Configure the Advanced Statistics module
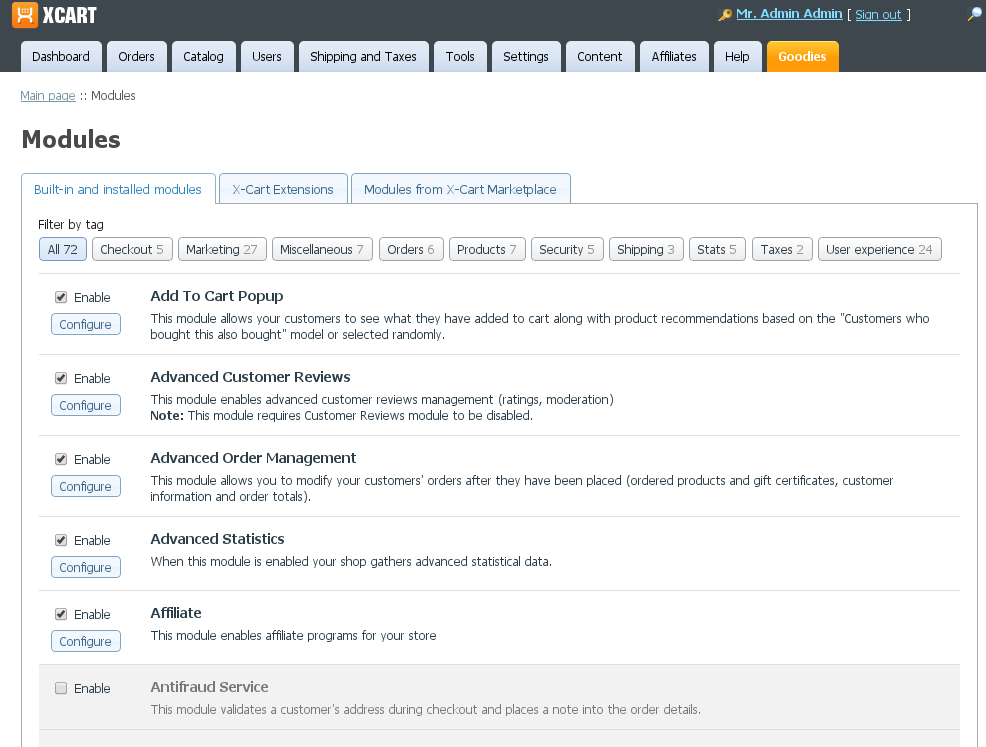Viewport: 986px width, 747px height. (86, 568)
